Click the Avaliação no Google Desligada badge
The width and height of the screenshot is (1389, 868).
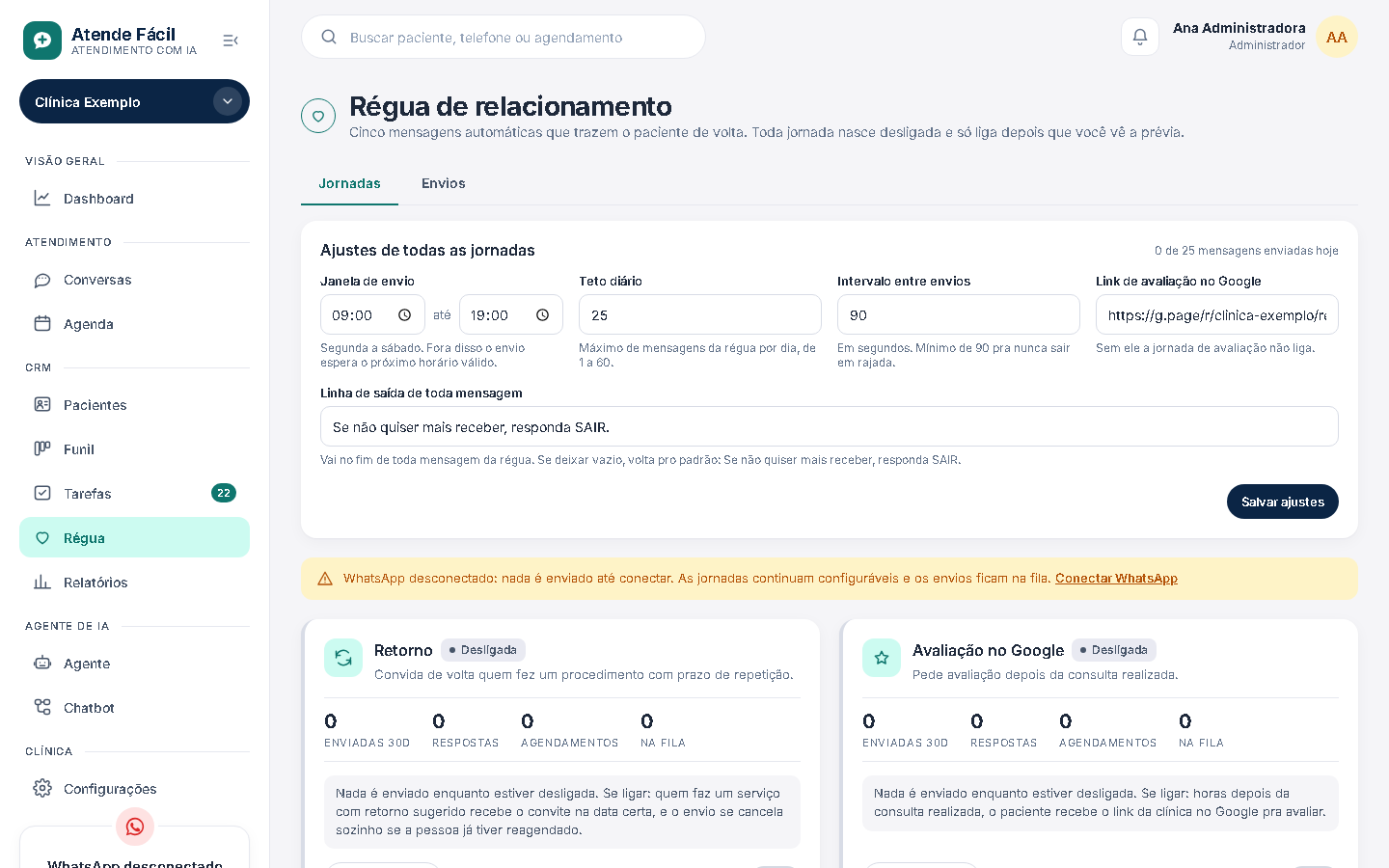1114,650
